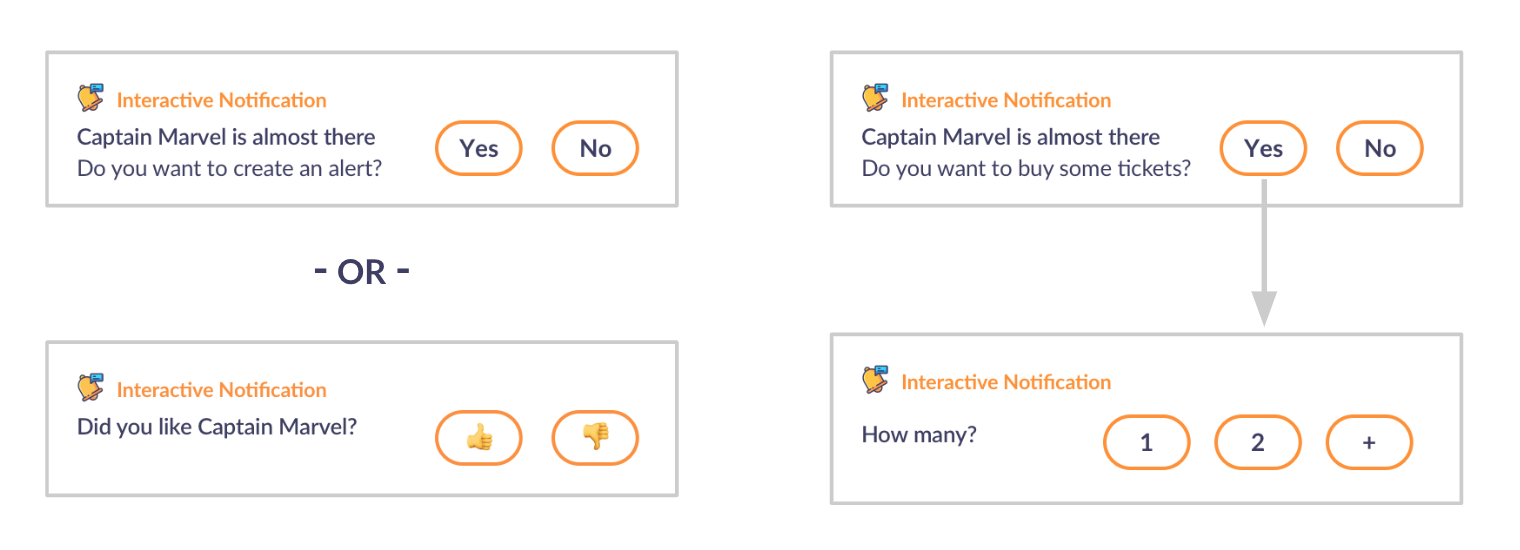Click the bell icon in the buy tickets notification
Viewport: 1520px width, 550px height.
click(x=876, y=98)
